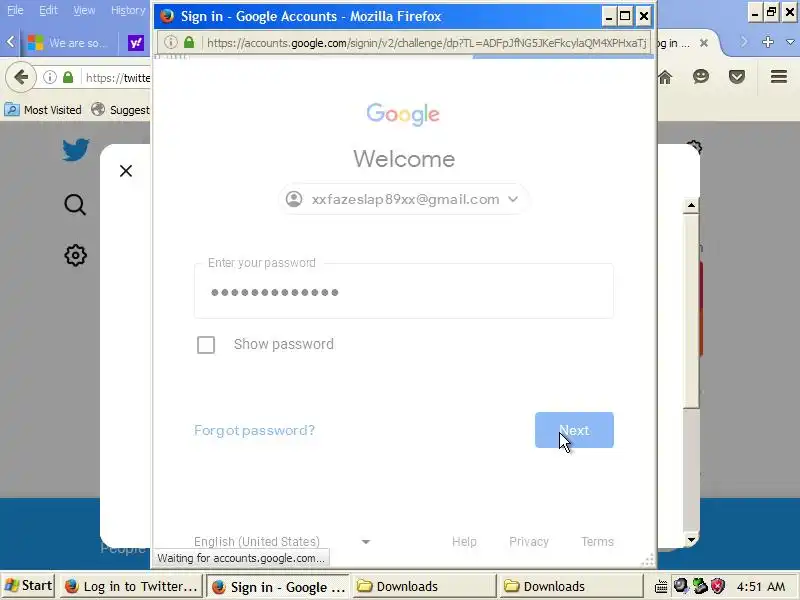The width and height of the screenshot is (800, 600).
Task: Open the Most Visited bookmarks folder
Action: pyautogui.click(x=43, y=110)
